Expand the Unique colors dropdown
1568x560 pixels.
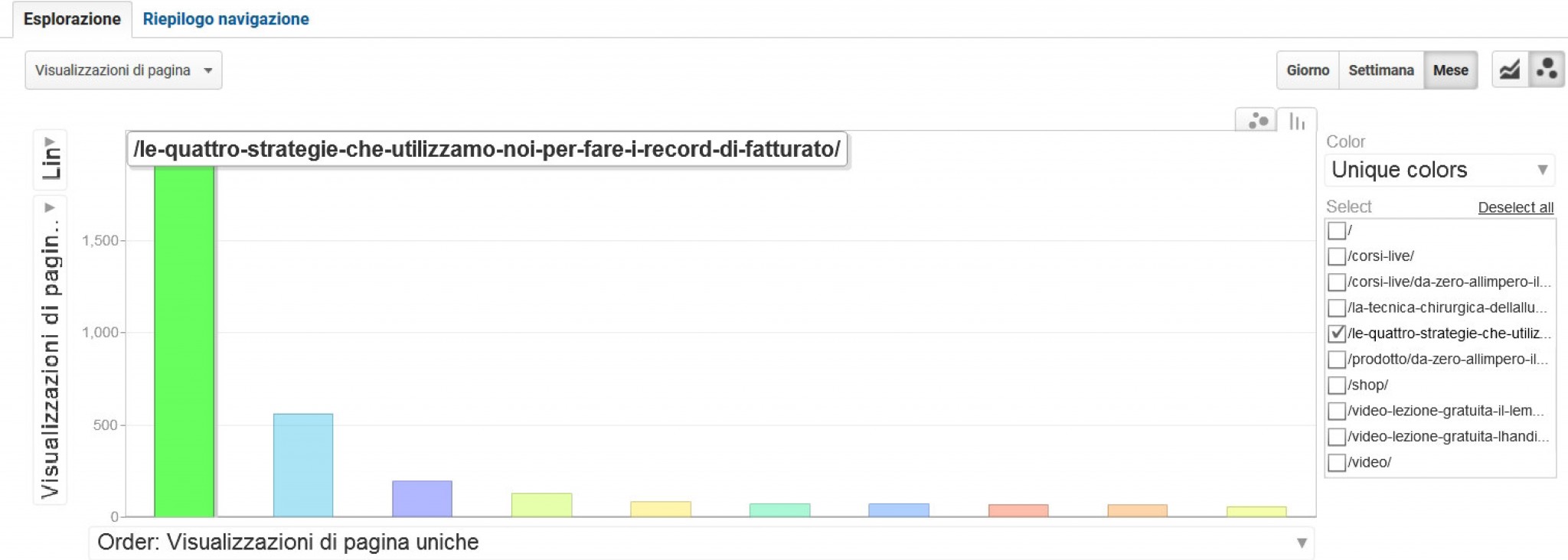1439,170
